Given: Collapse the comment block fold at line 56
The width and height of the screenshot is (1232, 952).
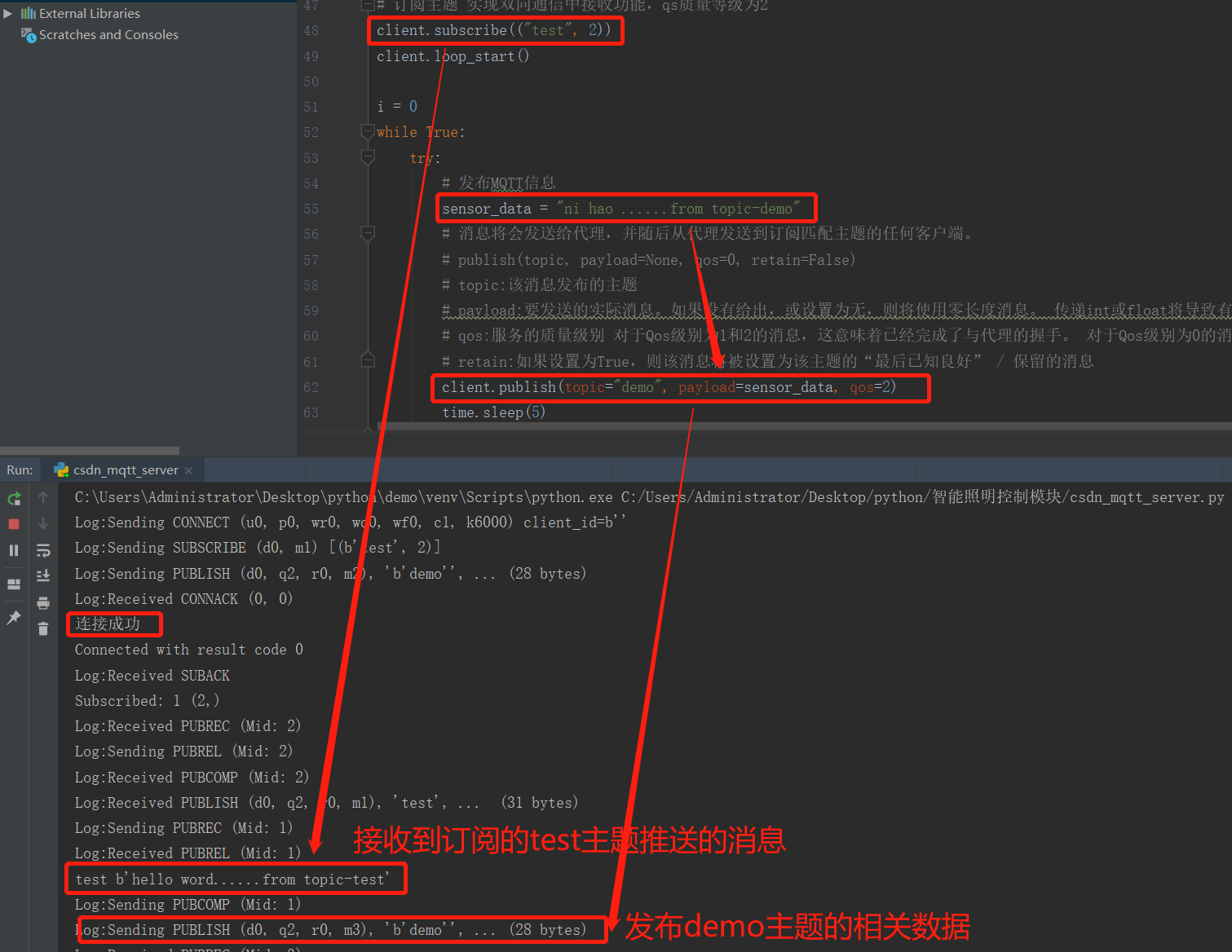Looking at the screenshot, I should coord(368,234).
